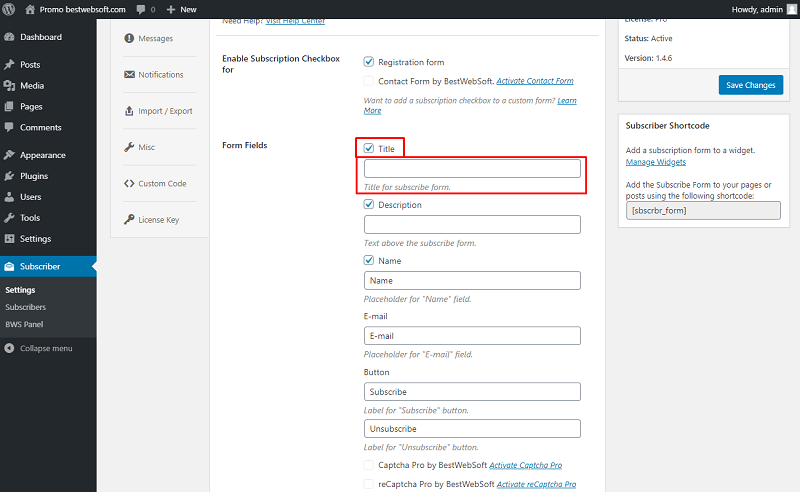Open the comments bubble icon in admin bar
This screenshot has width=800, height=492.
pyautogui.click(x=141, y=9)
